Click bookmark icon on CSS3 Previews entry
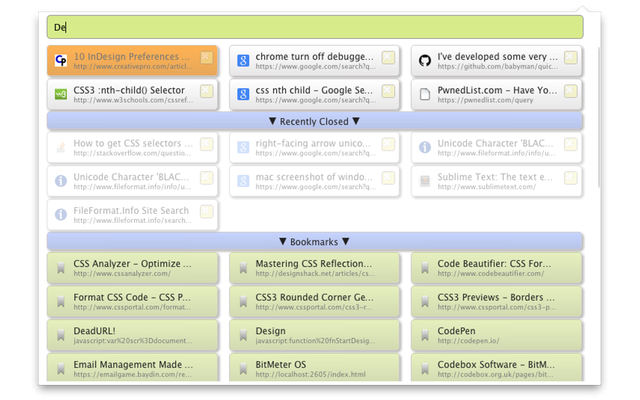 click(425, 302)
